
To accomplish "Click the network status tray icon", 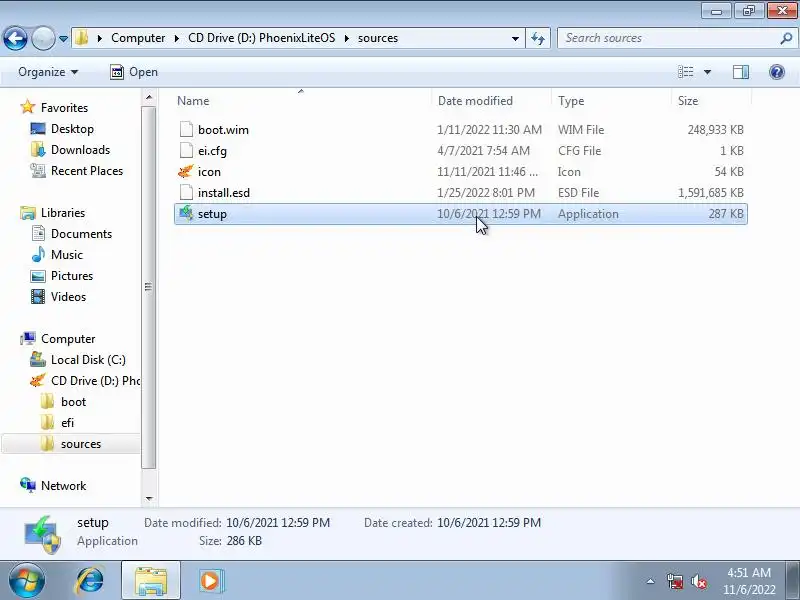I will [x=674, y=581].
